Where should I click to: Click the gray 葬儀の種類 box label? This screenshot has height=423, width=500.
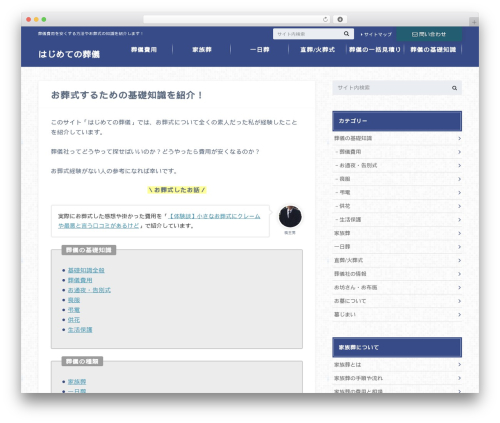coord(82,362)
